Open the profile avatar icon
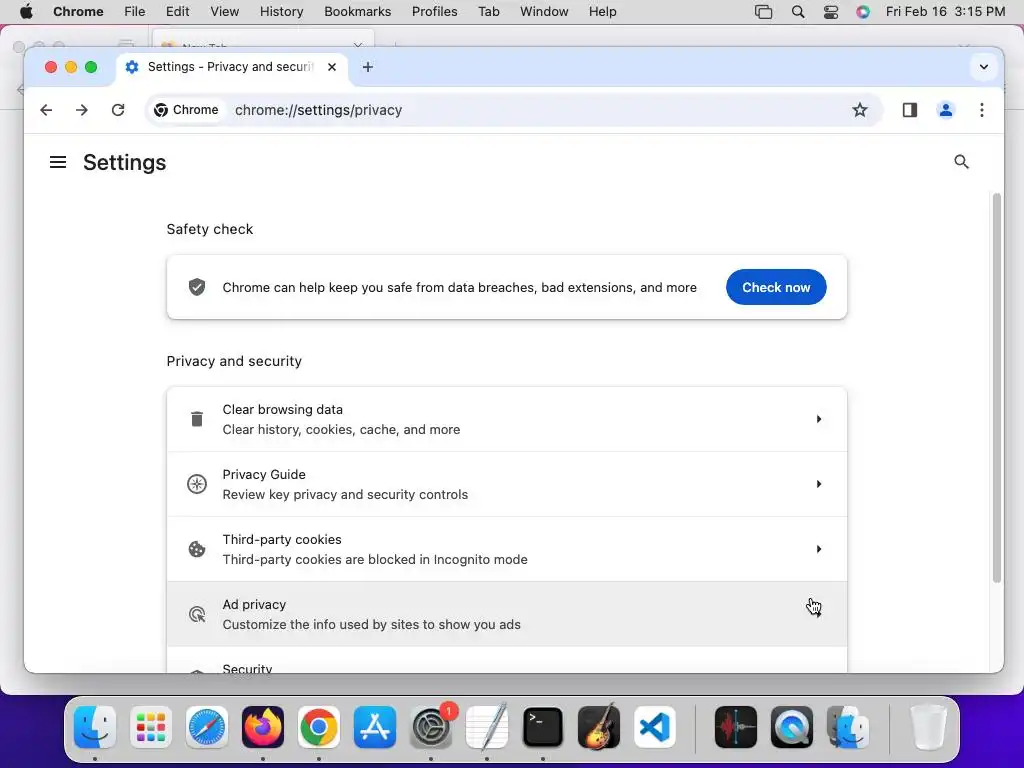 tap(946, 110)
